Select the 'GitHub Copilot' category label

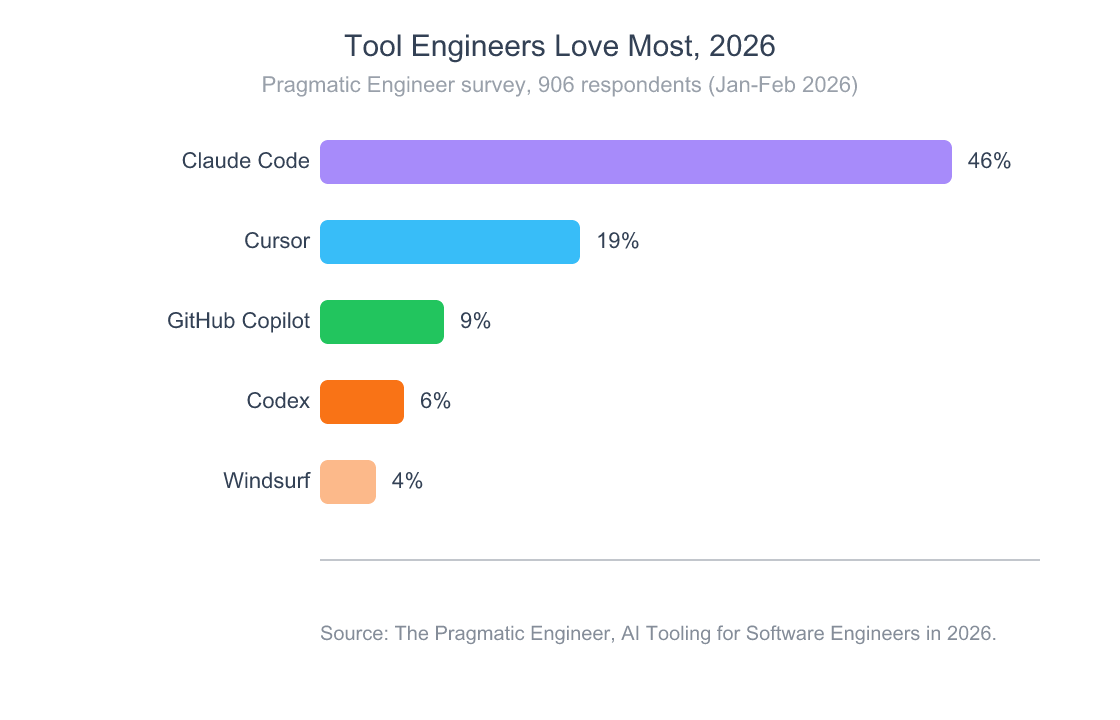pos(239,321)
